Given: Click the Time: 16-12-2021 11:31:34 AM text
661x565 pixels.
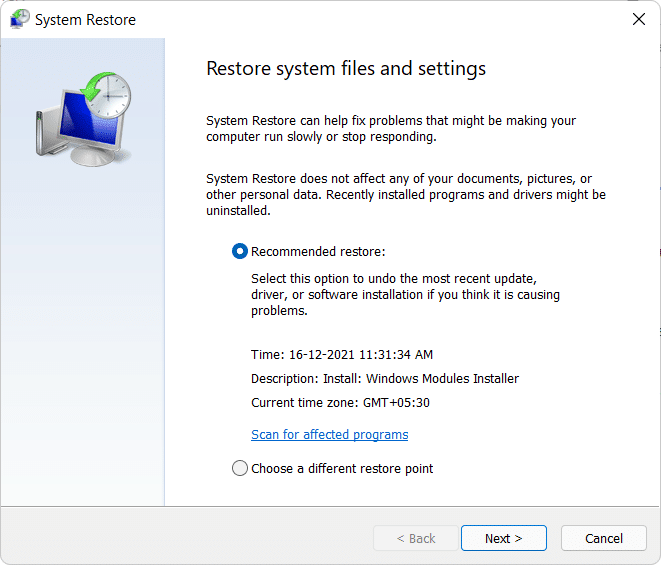Looking at the screenshot, I should [x=342, y=354].
